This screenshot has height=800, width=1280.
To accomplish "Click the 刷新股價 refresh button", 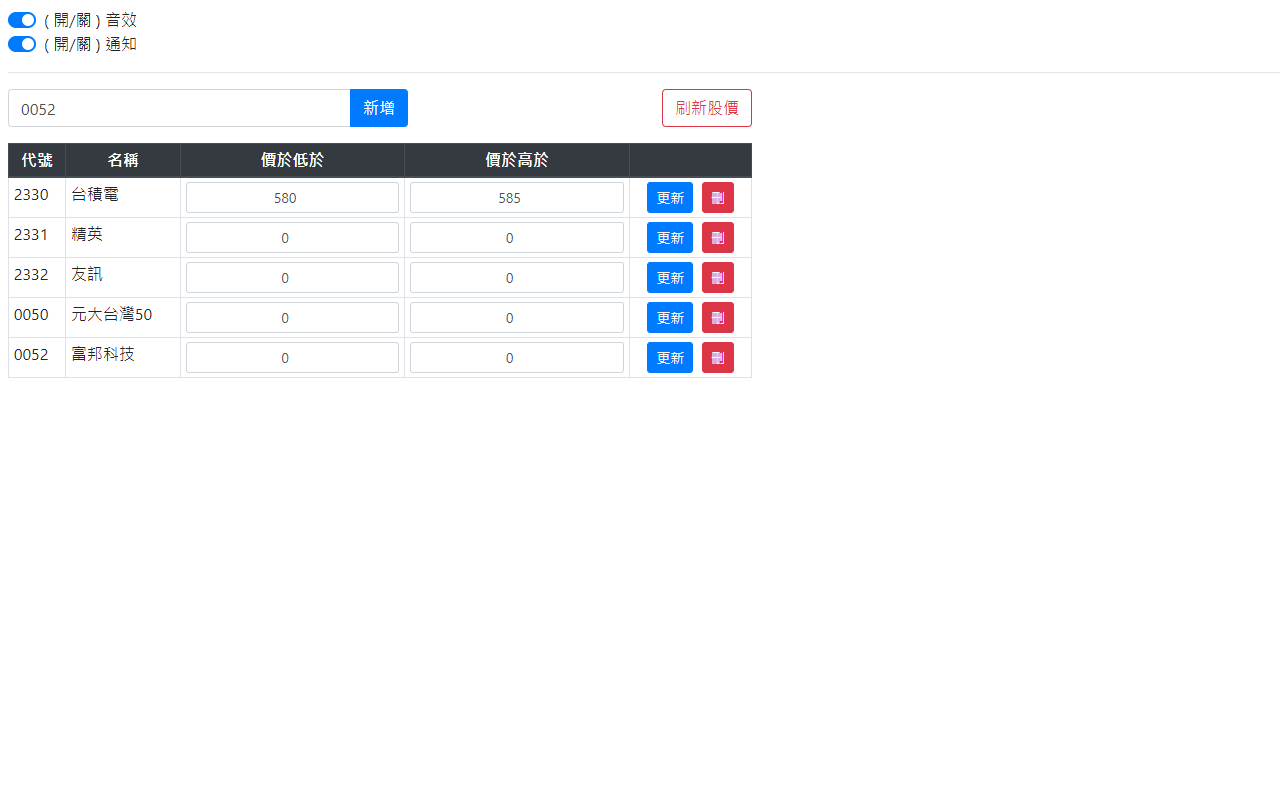I will 706,107.
